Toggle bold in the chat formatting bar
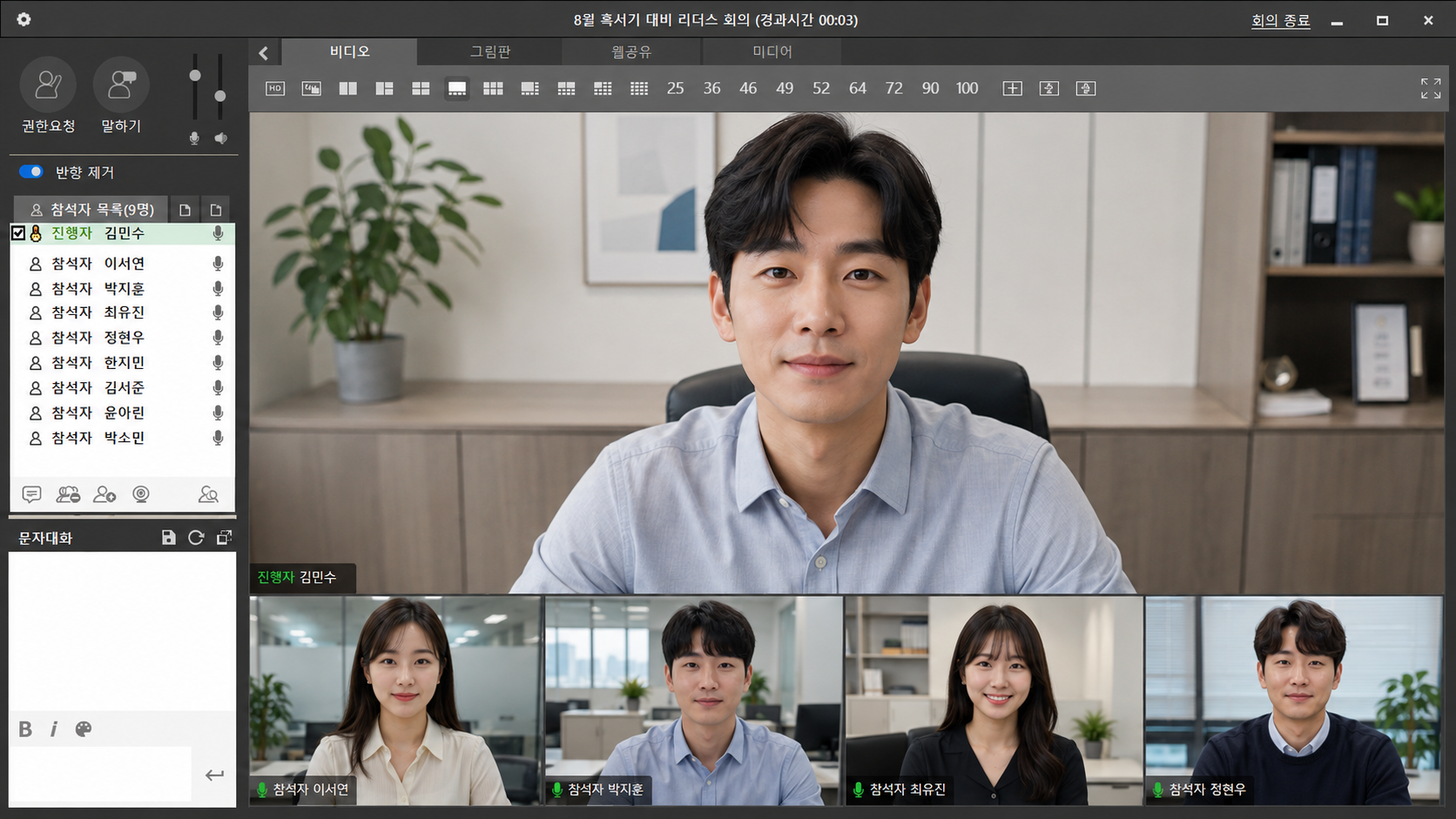Screen dimensions: 1456x819 [x=25, y=729]
